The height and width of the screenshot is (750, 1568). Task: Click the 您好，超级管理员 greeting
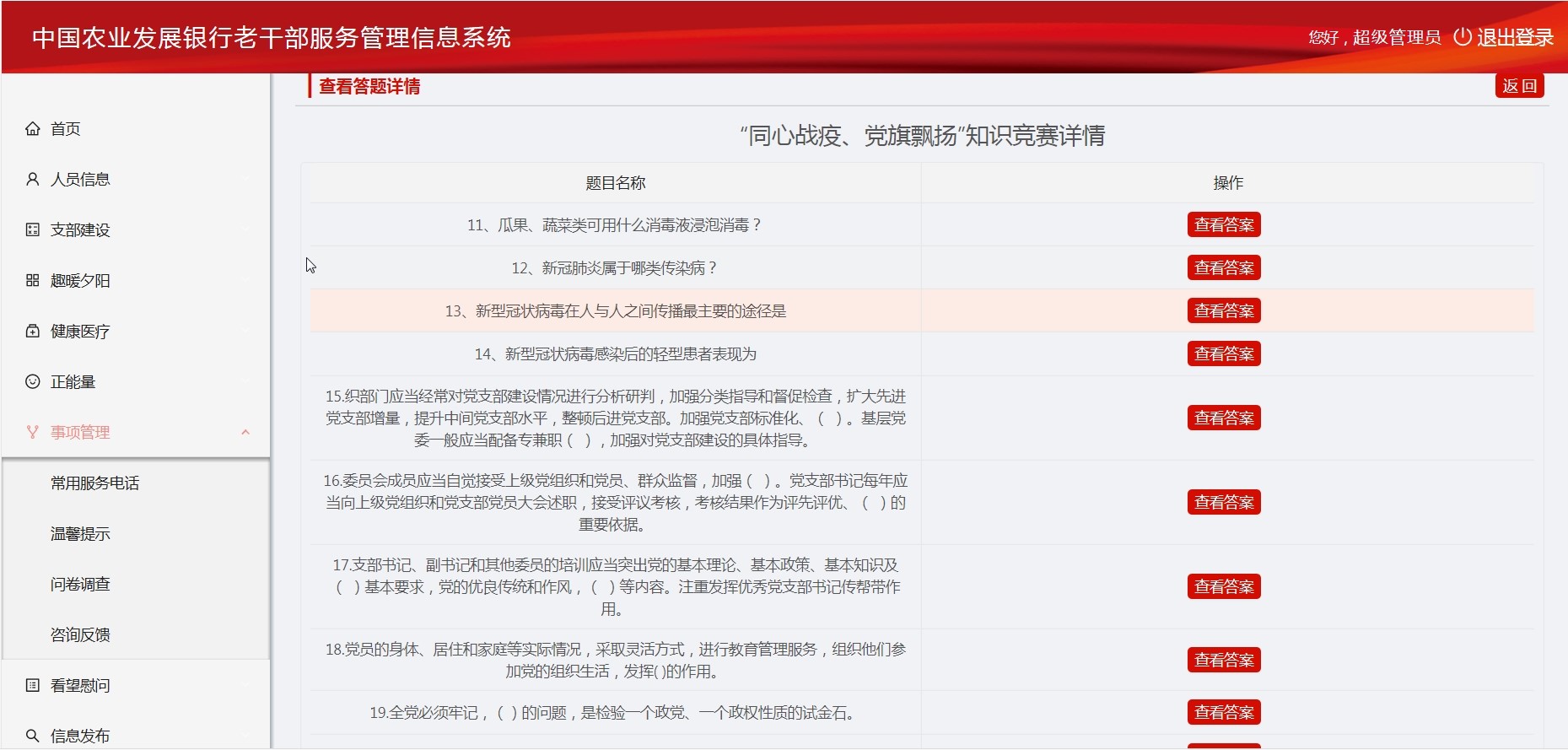1375,37
